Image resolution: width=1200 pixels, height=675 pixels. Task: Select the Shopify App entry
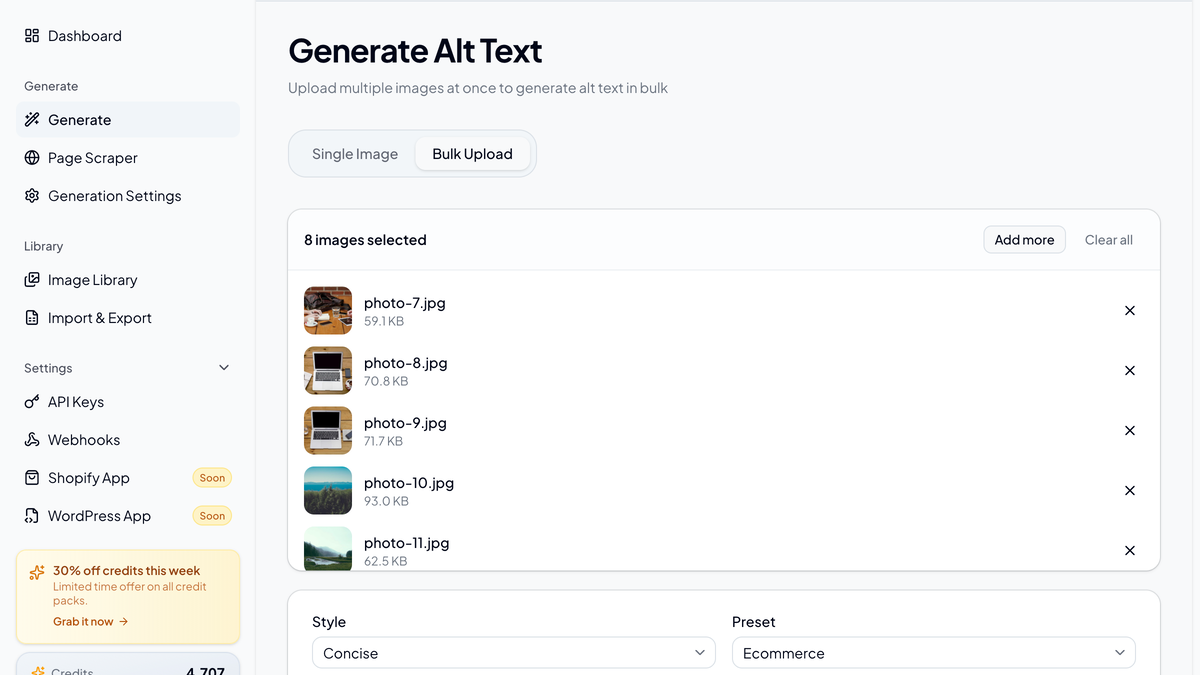click(128, 478)
